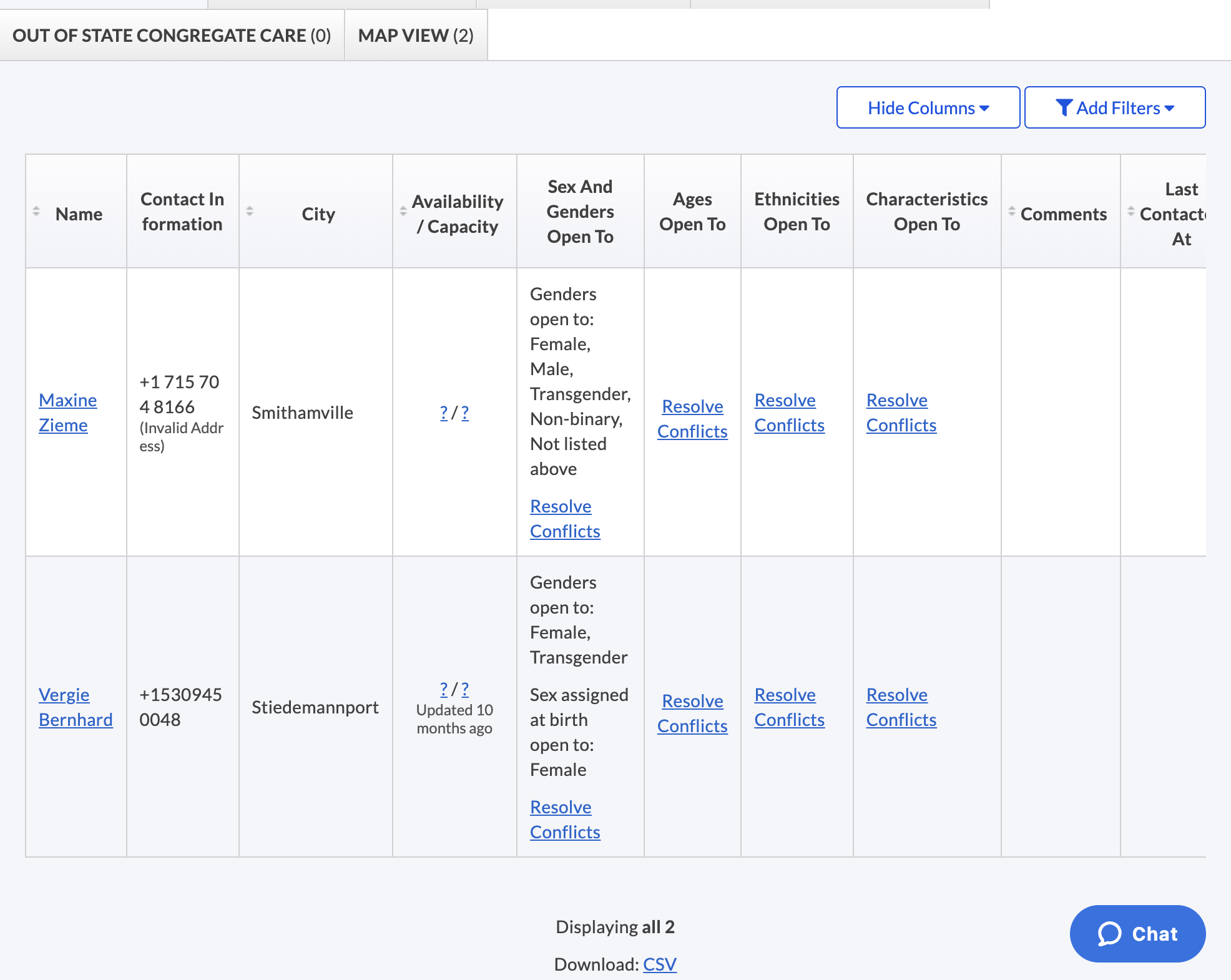The width and height of the screenshot is (1231, 980).
Task: Open the Map View tab
Action: click(x=416, y=36)
